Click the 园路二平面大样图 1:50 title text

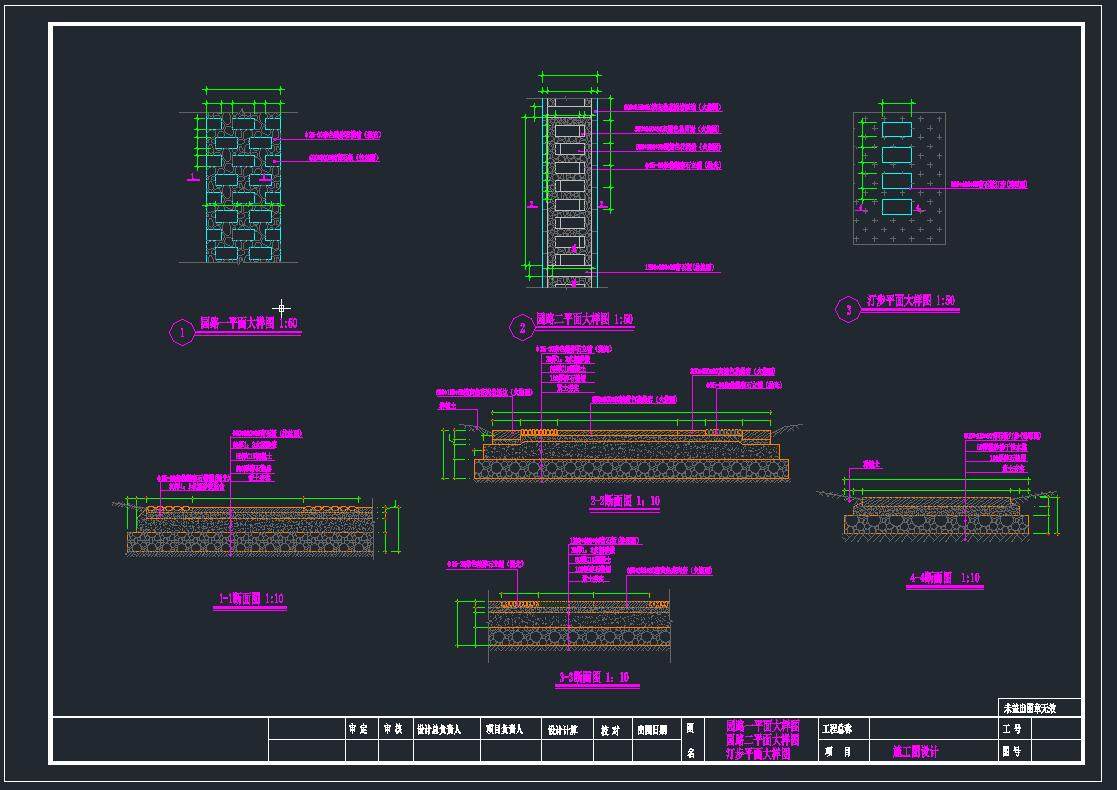point(584,320)
